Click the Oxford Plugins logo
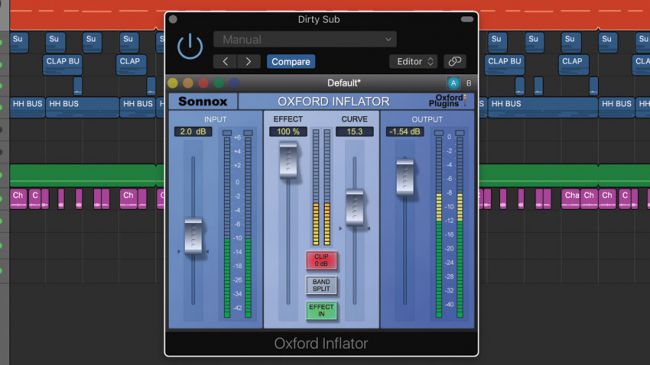The width and height of the screenshot is (650, 365). point(448,101)
